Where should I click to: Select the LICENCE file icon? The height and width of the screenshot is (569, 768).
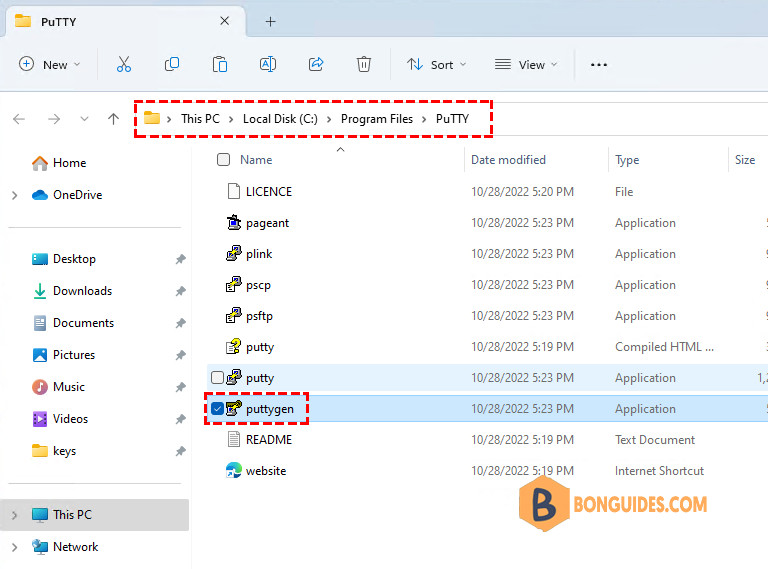tap(234, 191)
